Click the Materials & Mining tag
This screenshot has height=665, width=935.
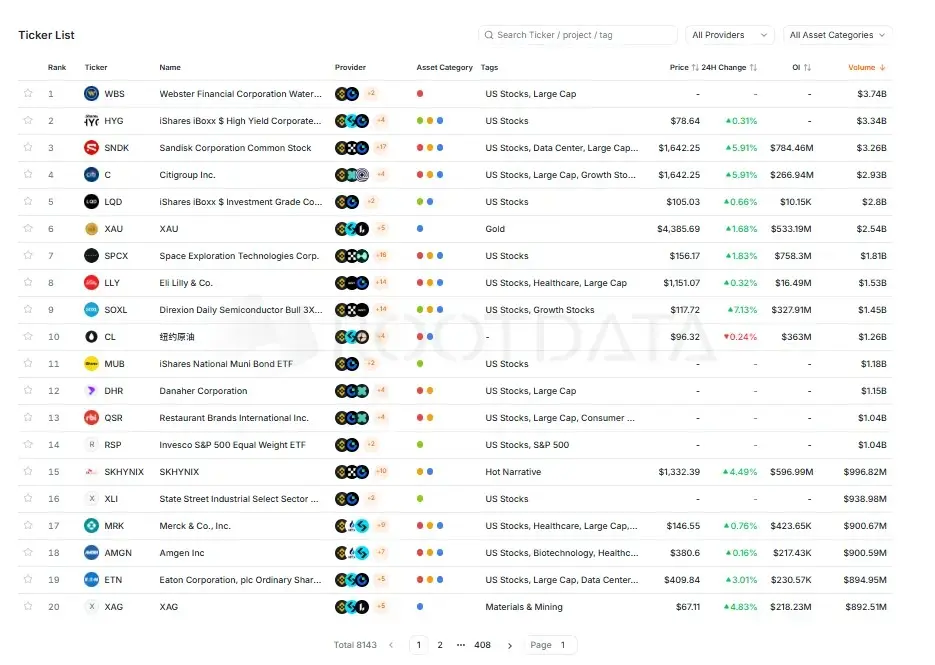524,607
